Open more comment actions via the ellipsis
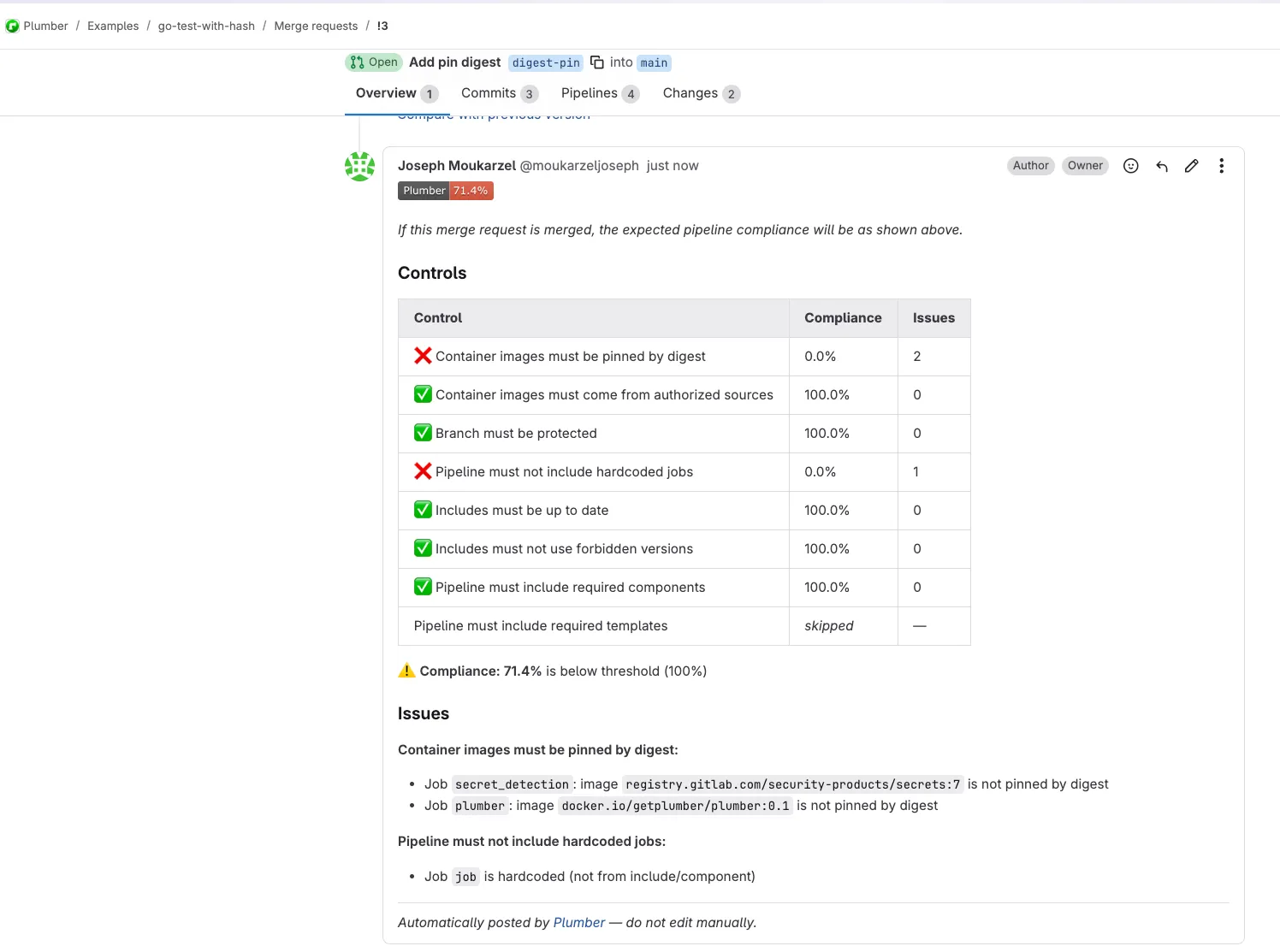Viewport: 1280px width, 952px height. tap(1222, 165)
